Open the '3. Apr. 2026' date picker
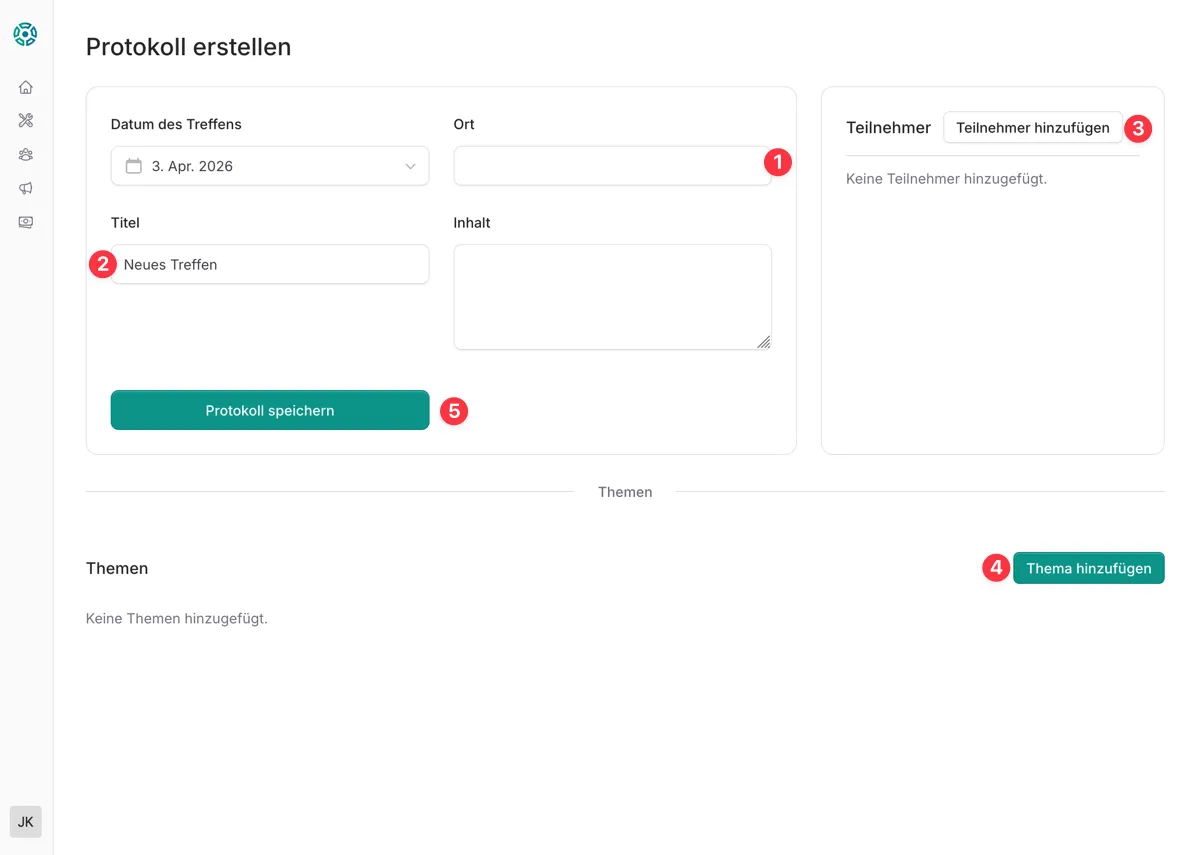Image resolution: width=1193 pixels, height=855 pixels. pyautogui.click(x=270, y=166)
